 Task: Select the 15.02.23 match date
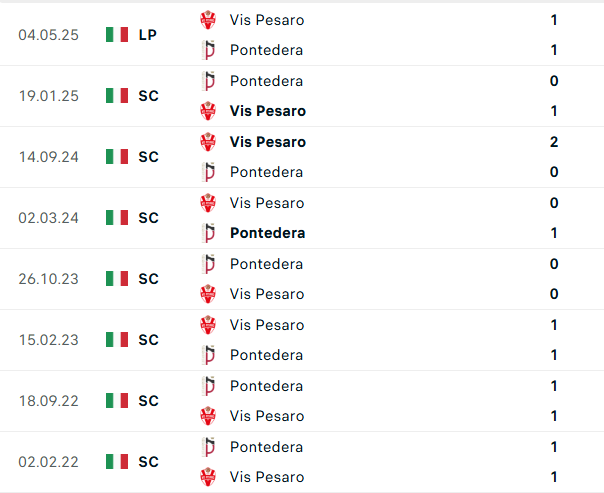point(47,340)
